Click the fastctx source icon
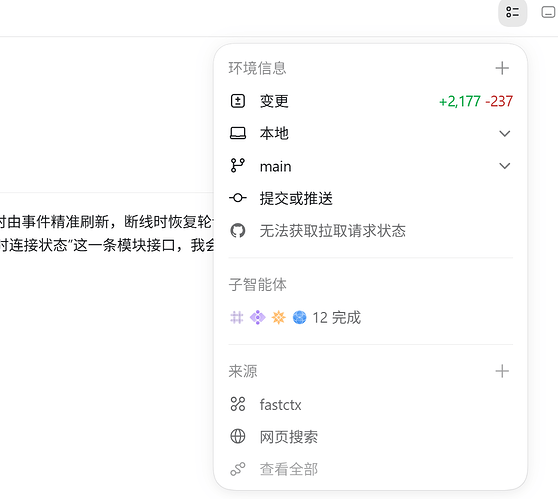Viewport: 558px width, 499px height. coord(238,404)
